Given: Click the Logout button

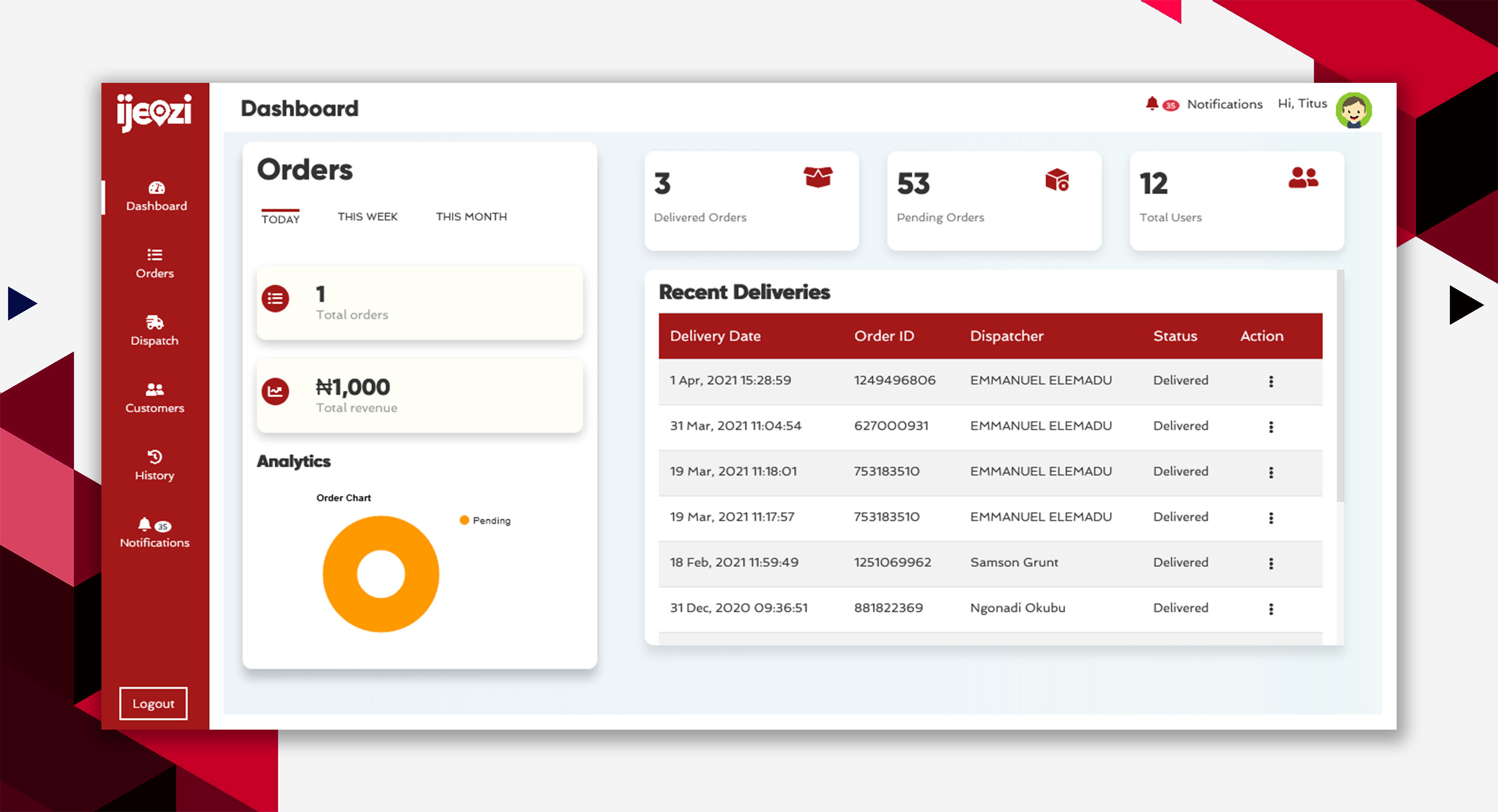Looking at the screenshot, I should [x=153, y=703].
